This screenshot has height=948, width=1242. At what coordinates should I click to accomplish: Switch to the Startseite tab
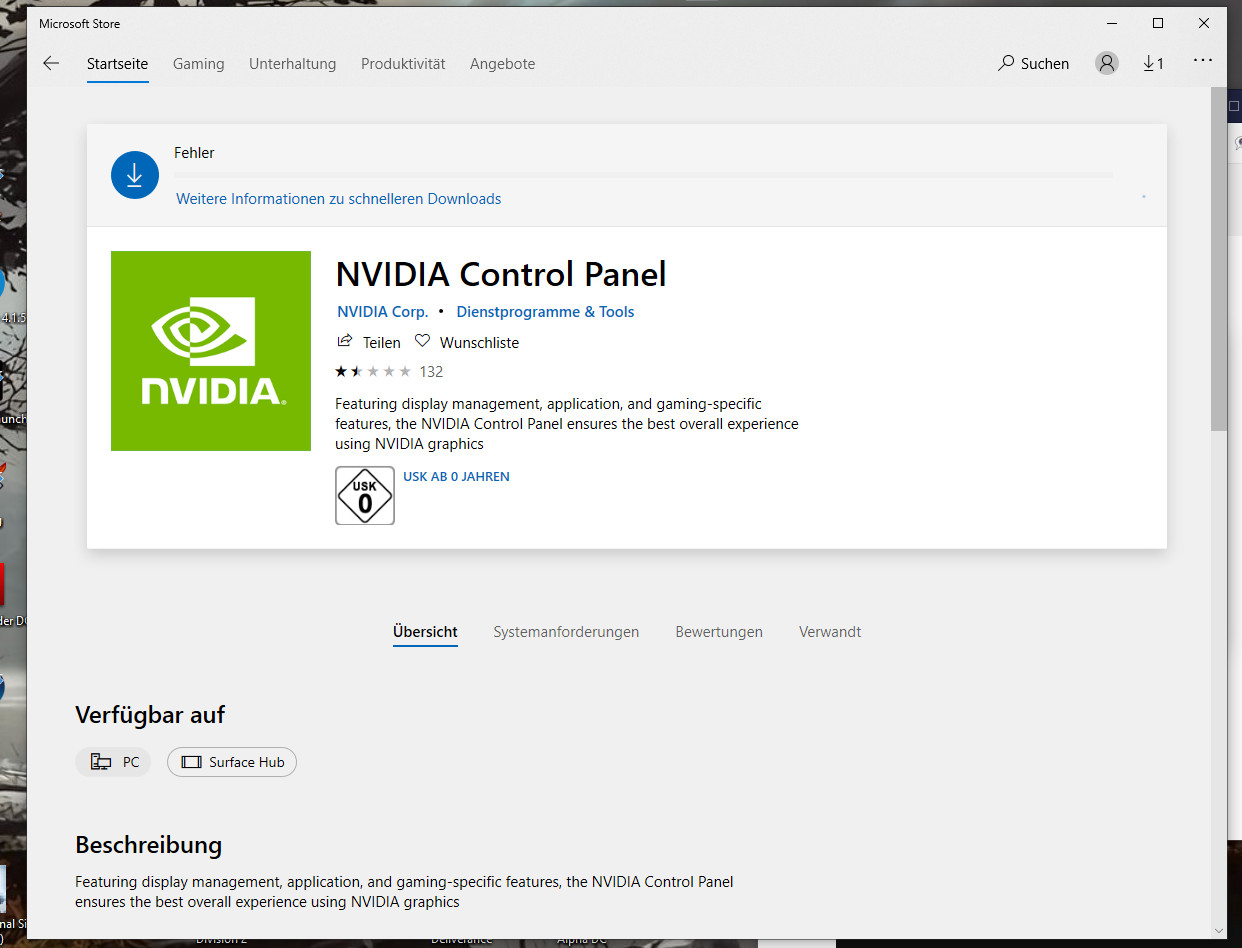(x=117, y=63)
